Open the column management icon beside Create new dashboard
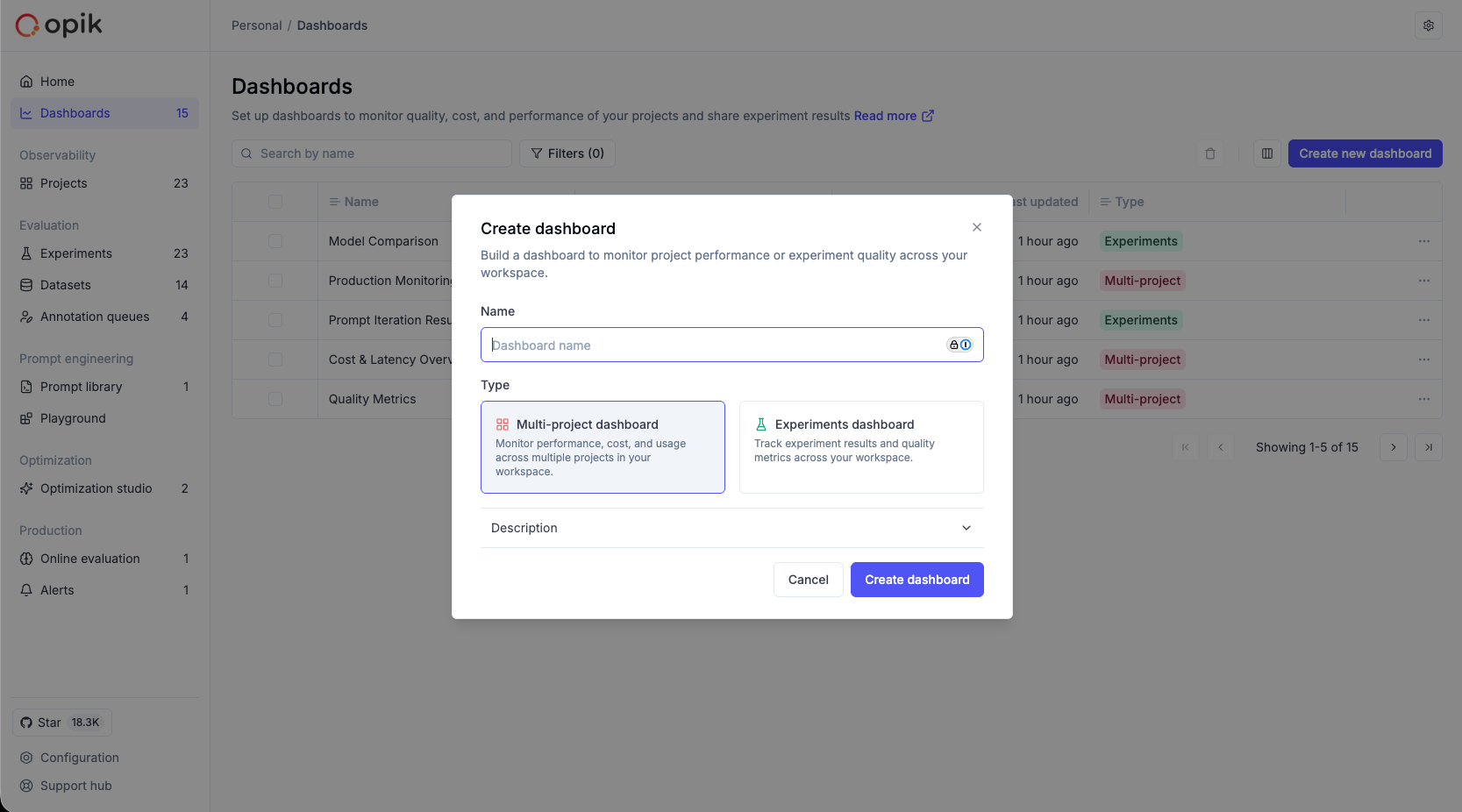Viewport: 1462px width, 812px height. 1266,153
